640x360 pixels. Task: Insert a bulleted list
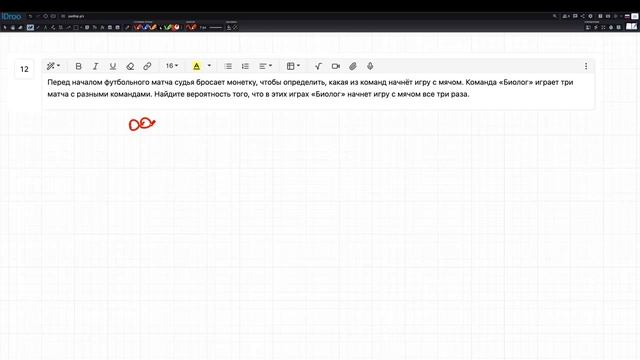coord(228,66)
